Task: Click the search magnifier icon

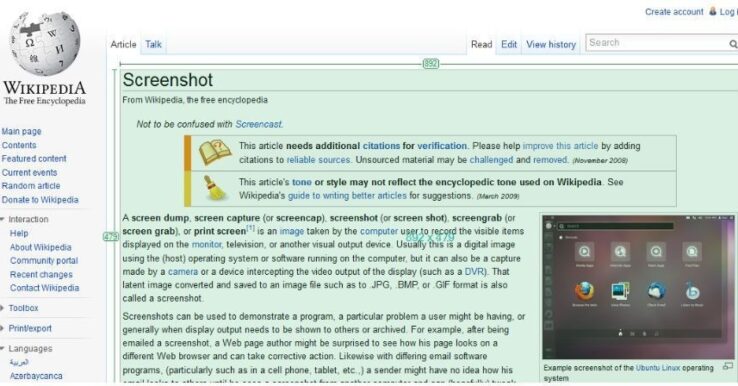Action: (733, 44)
